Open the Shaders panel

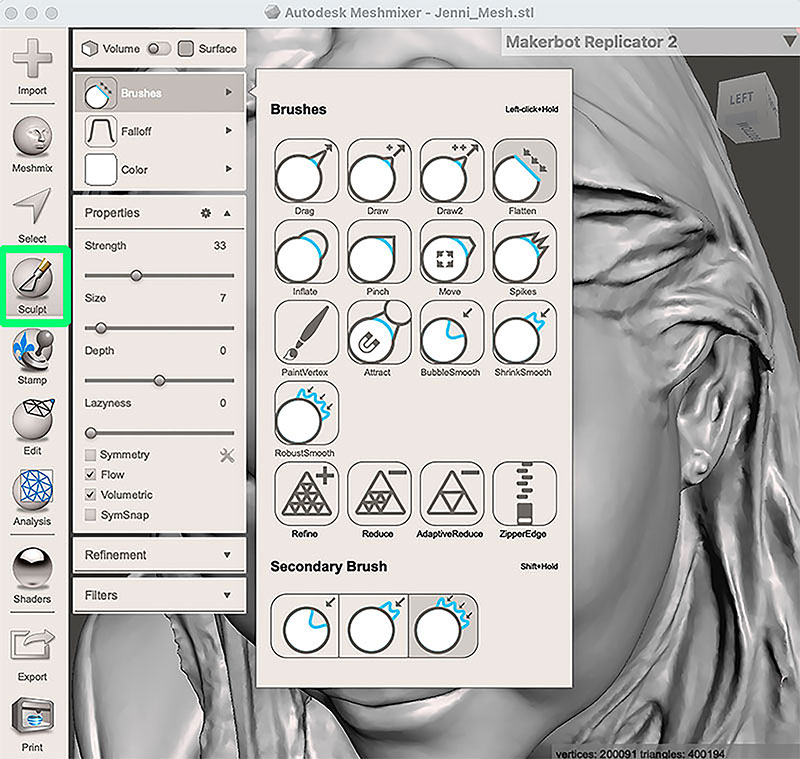[x=32, y=576]
